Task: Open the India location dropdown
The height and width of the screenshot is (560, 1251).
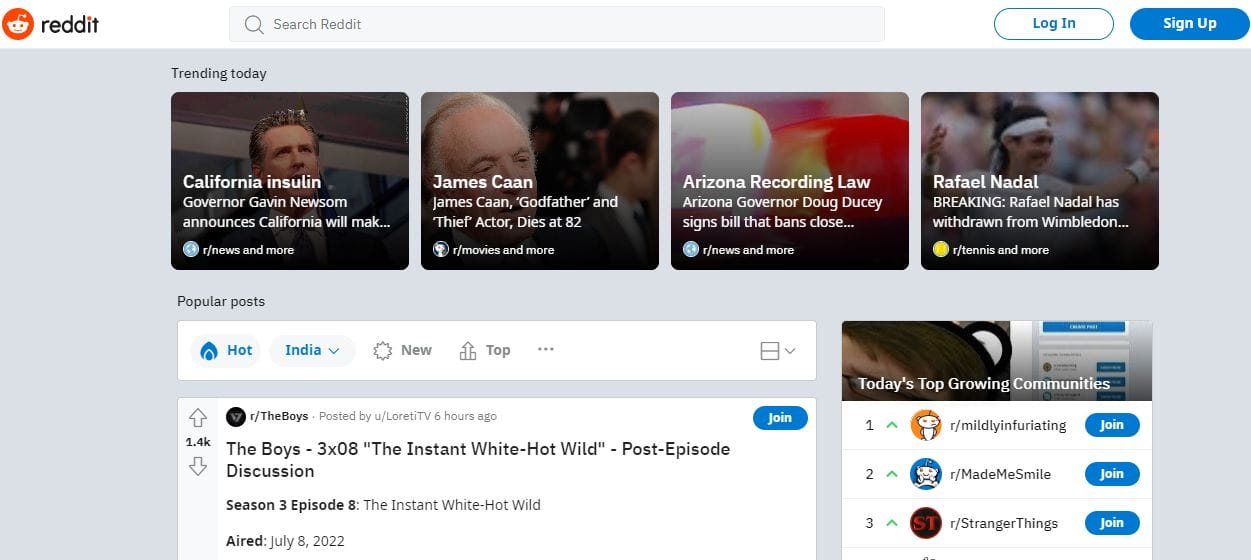Action: (312, 351)
